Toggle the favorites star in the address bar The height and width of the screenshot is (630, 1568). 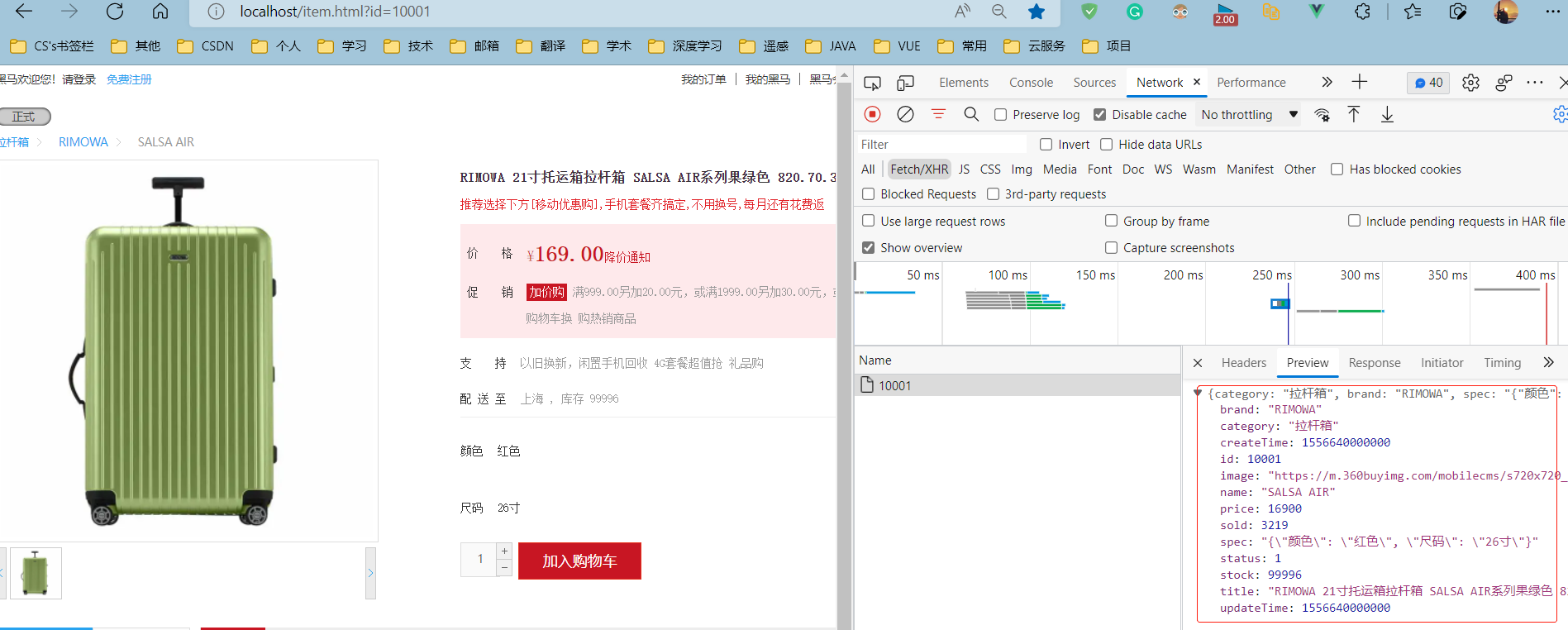1037,12
